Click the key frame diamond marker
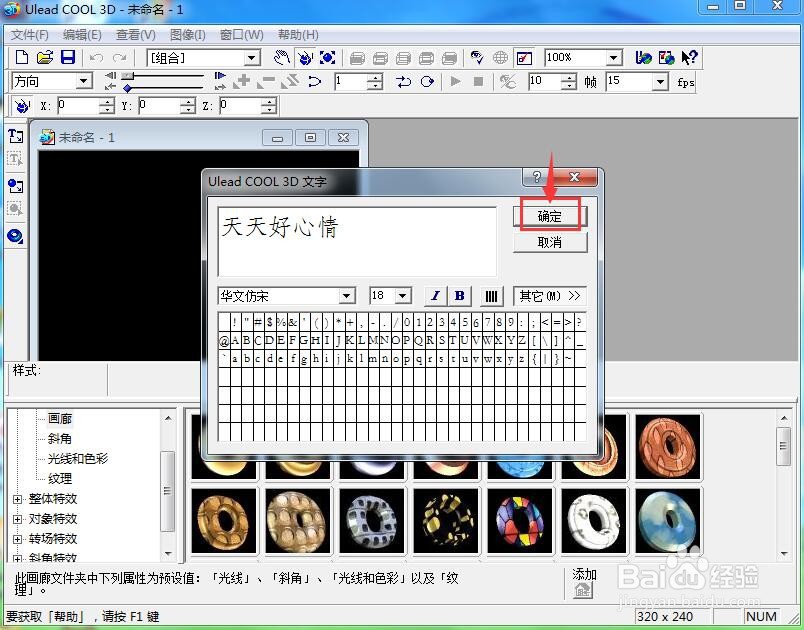Screen dimensions: 804x630 pos(128,88)
